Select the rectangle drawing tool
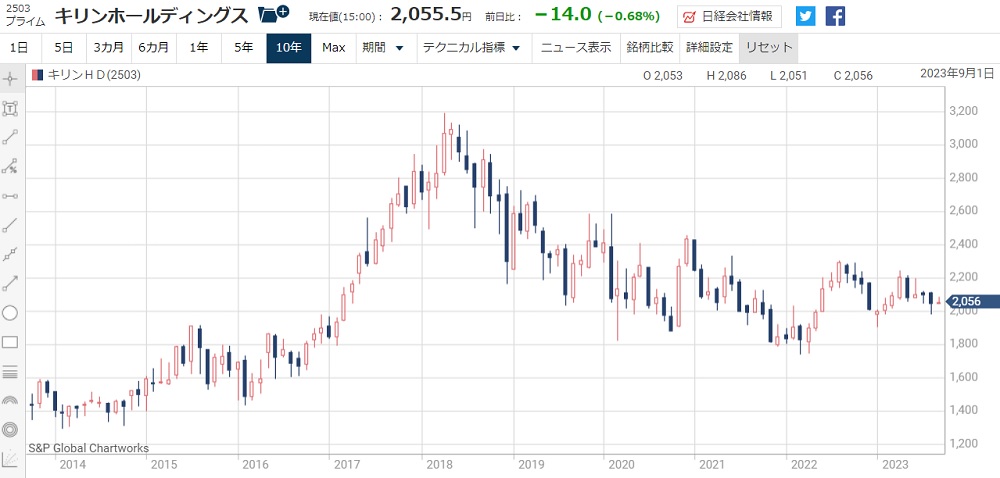 tap(10, 342)
